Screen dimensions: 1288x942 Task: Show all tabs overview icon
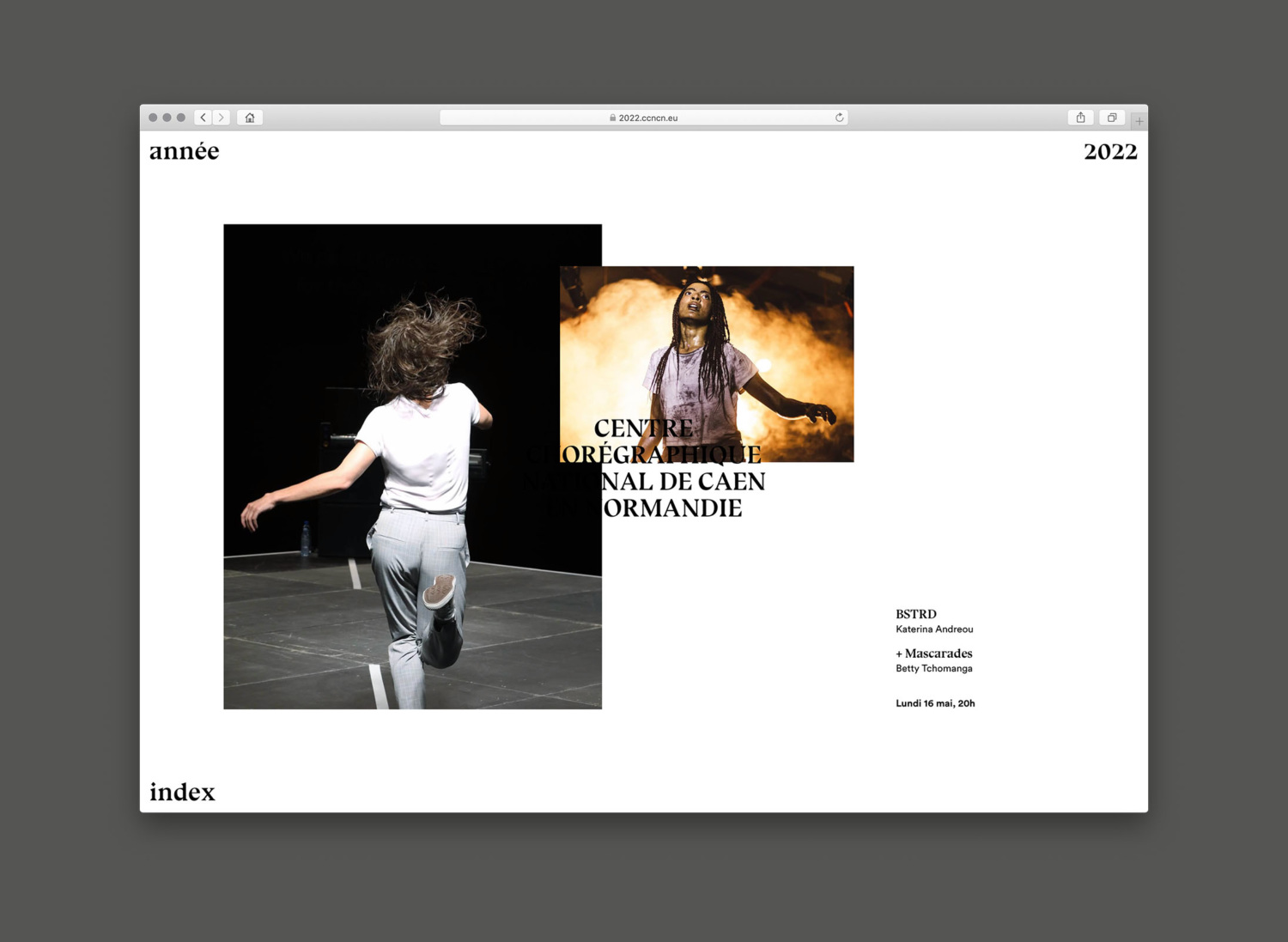(1112, 118)
